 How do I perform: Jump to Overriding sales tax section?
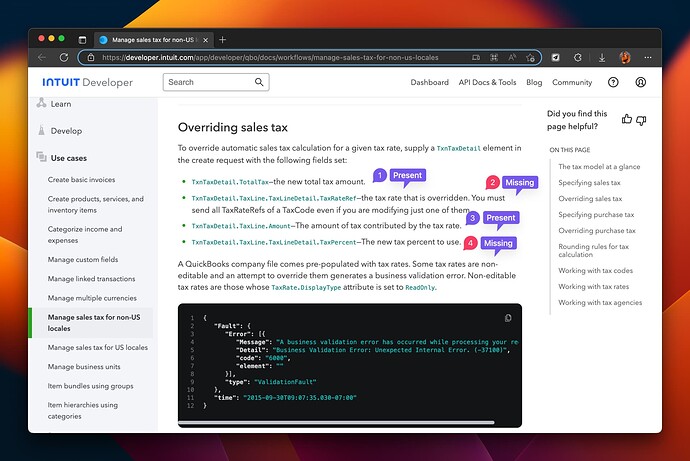click(590, 198)
